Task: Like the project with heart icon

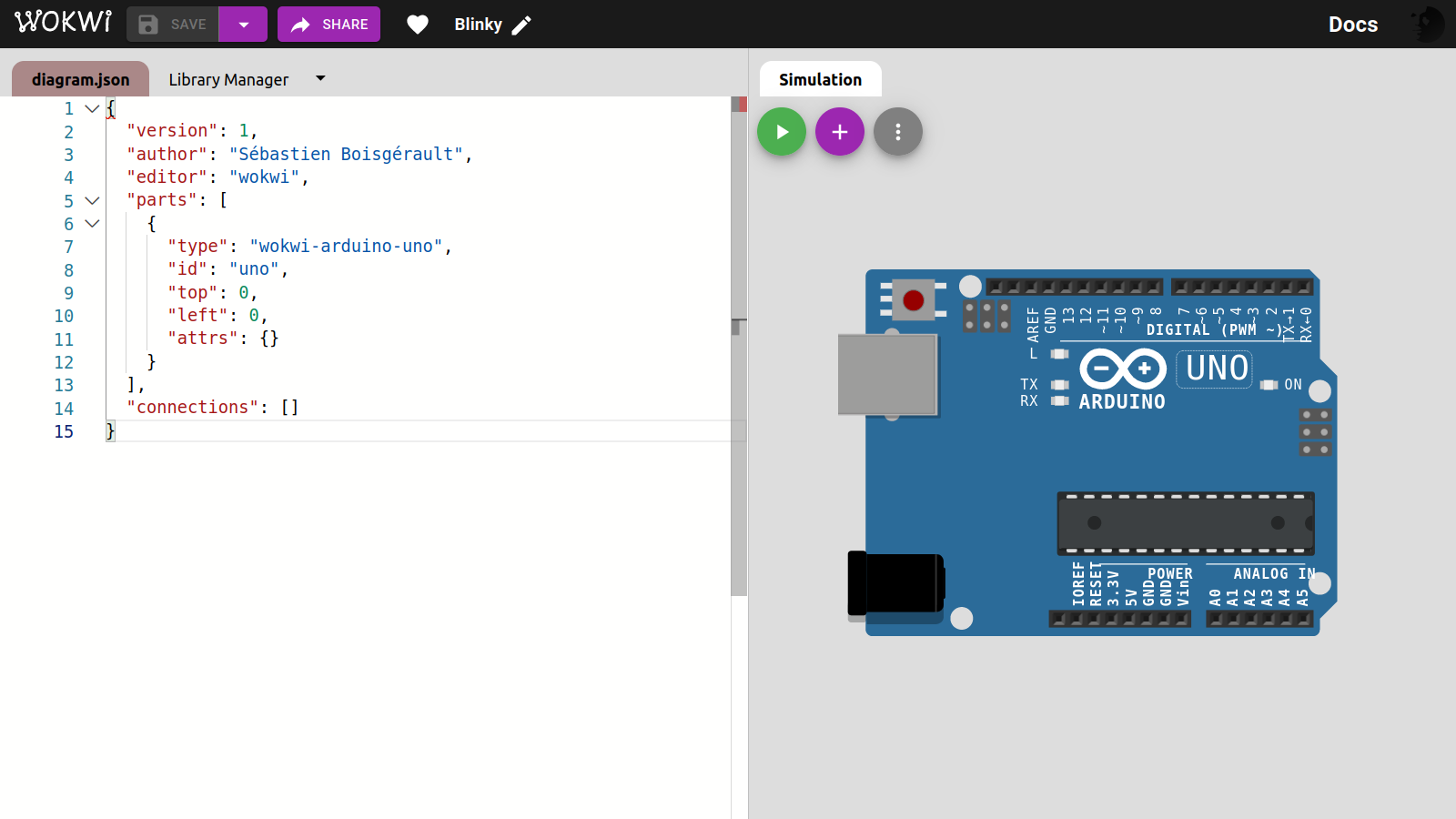Action: 418,25
